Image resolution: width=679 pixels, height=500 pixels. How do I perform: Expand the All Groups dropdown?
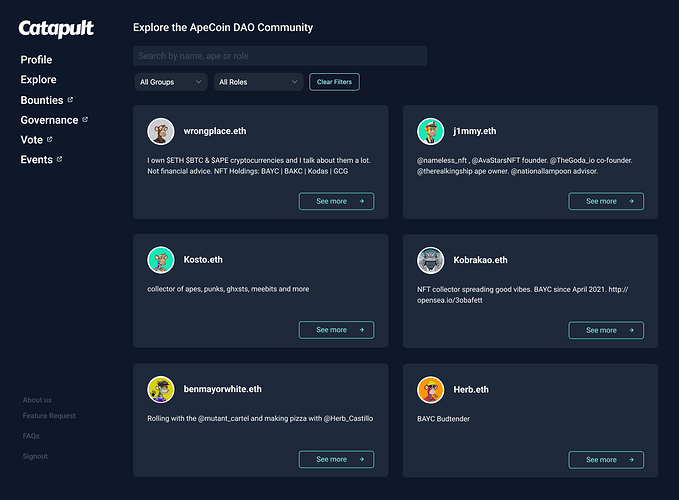(x=171, y=82)
